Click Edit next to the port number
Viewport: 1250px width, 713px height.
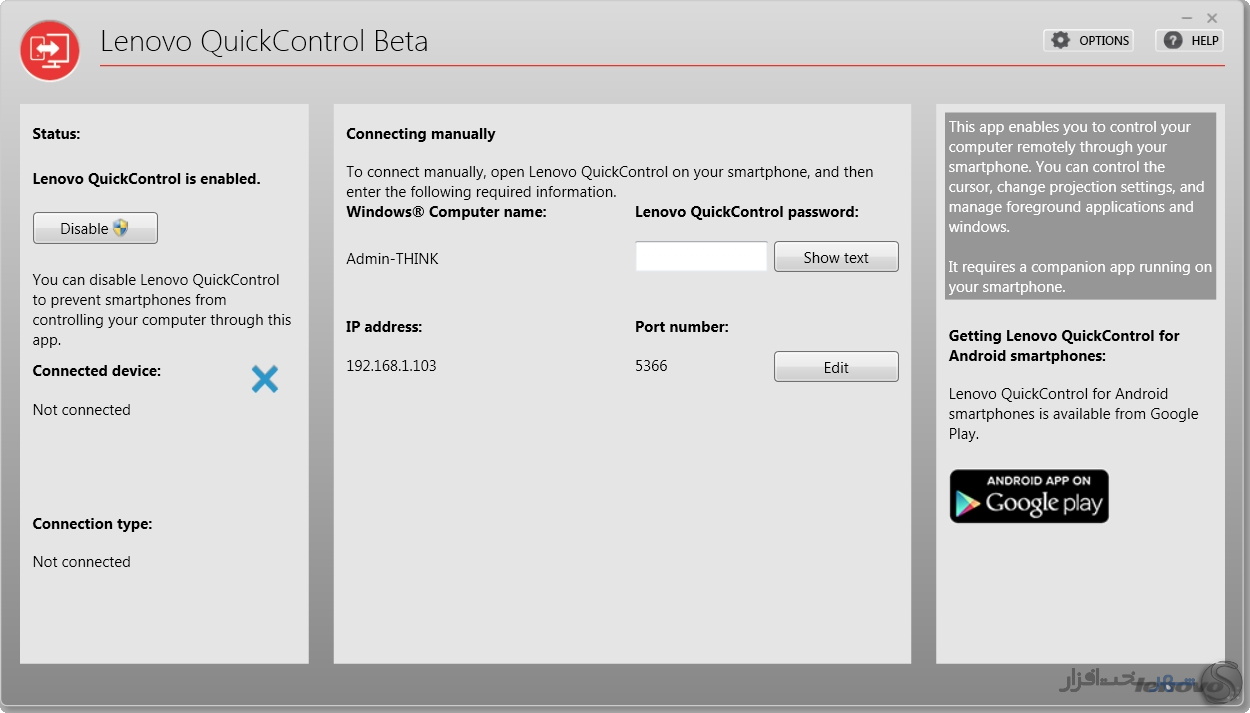tap(836, 367)
